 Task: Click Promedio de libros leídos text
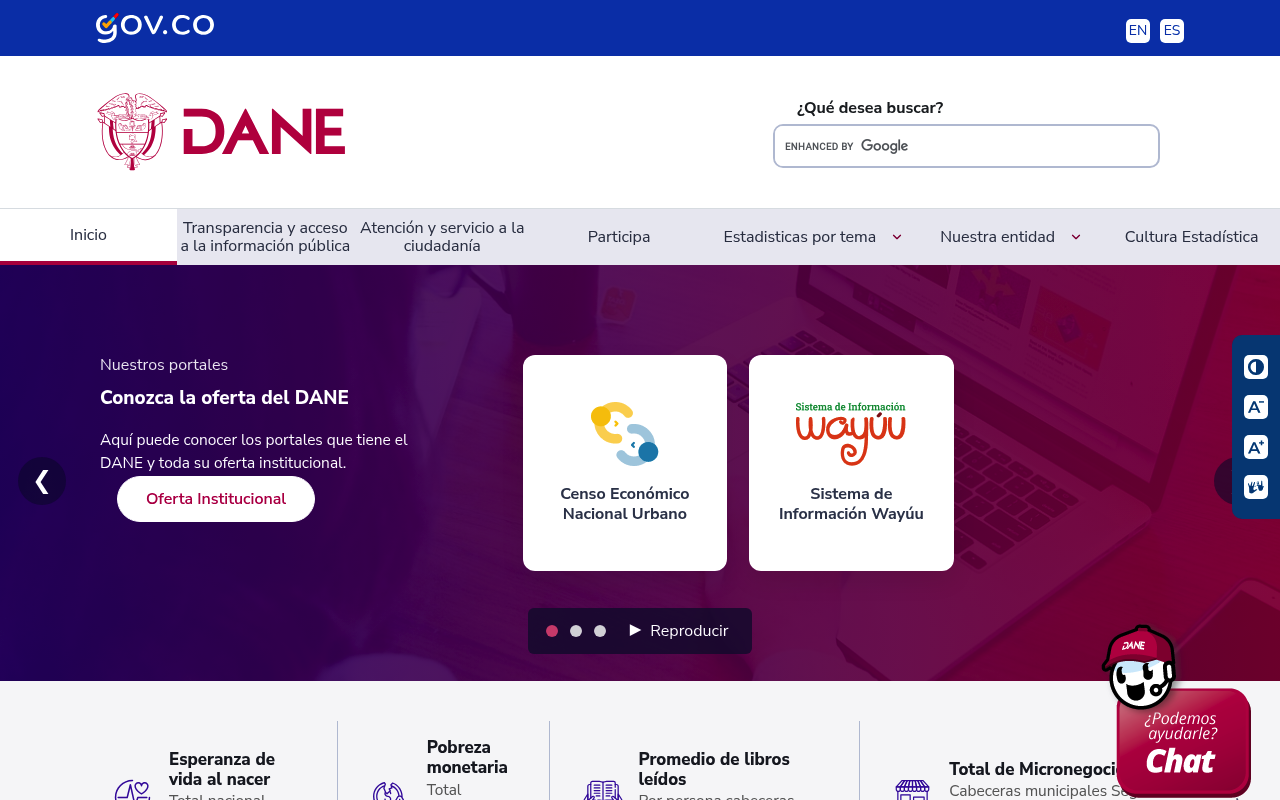[714, 769]
